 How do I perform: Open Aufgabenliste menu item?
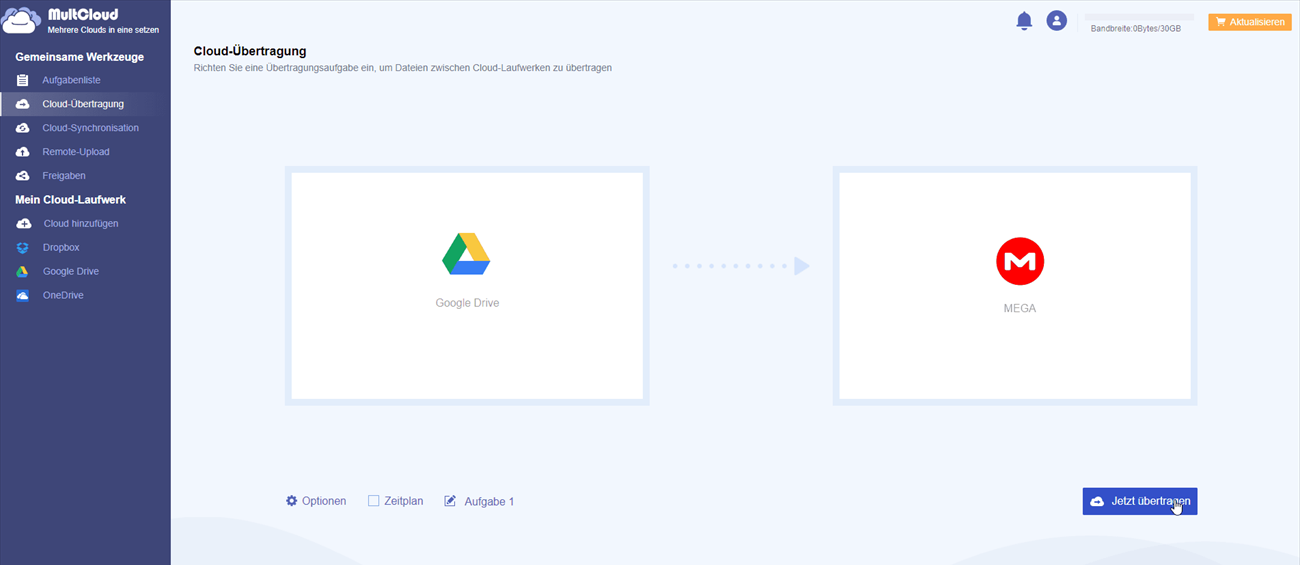tap(72, 80)
